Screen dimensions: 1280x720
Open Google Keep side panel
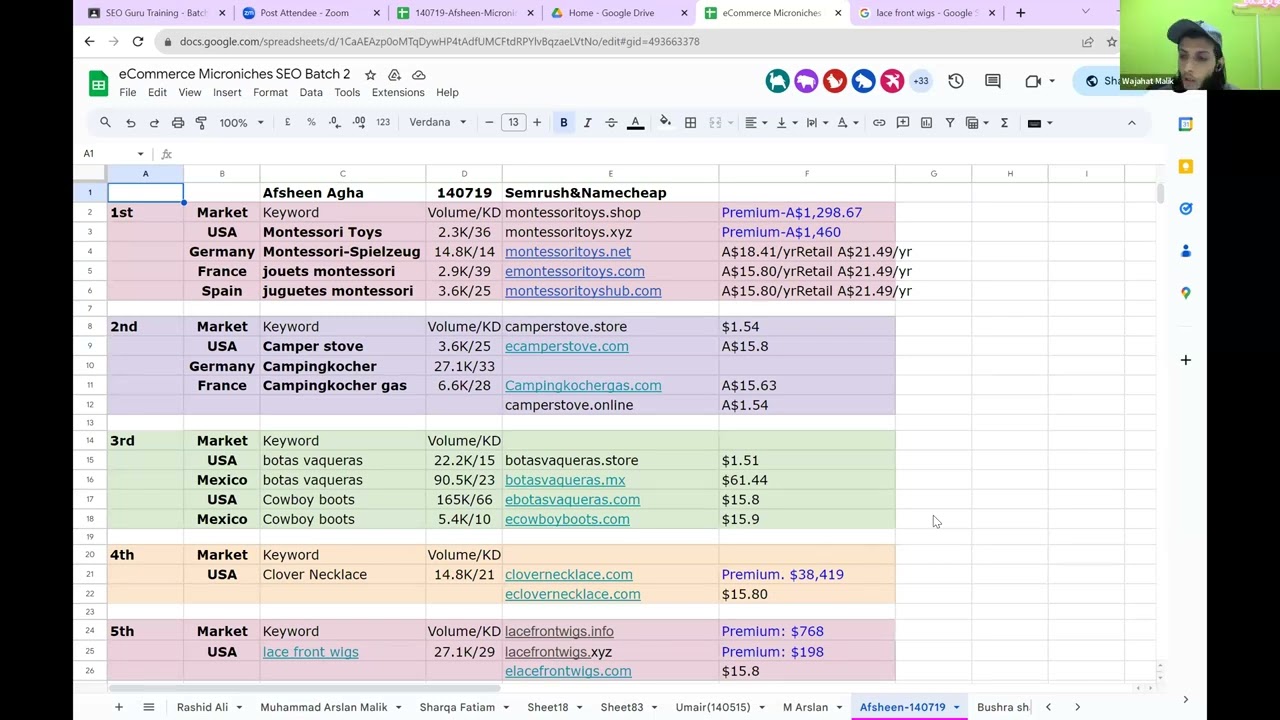pyautogui.click(x=1185, y=166)
